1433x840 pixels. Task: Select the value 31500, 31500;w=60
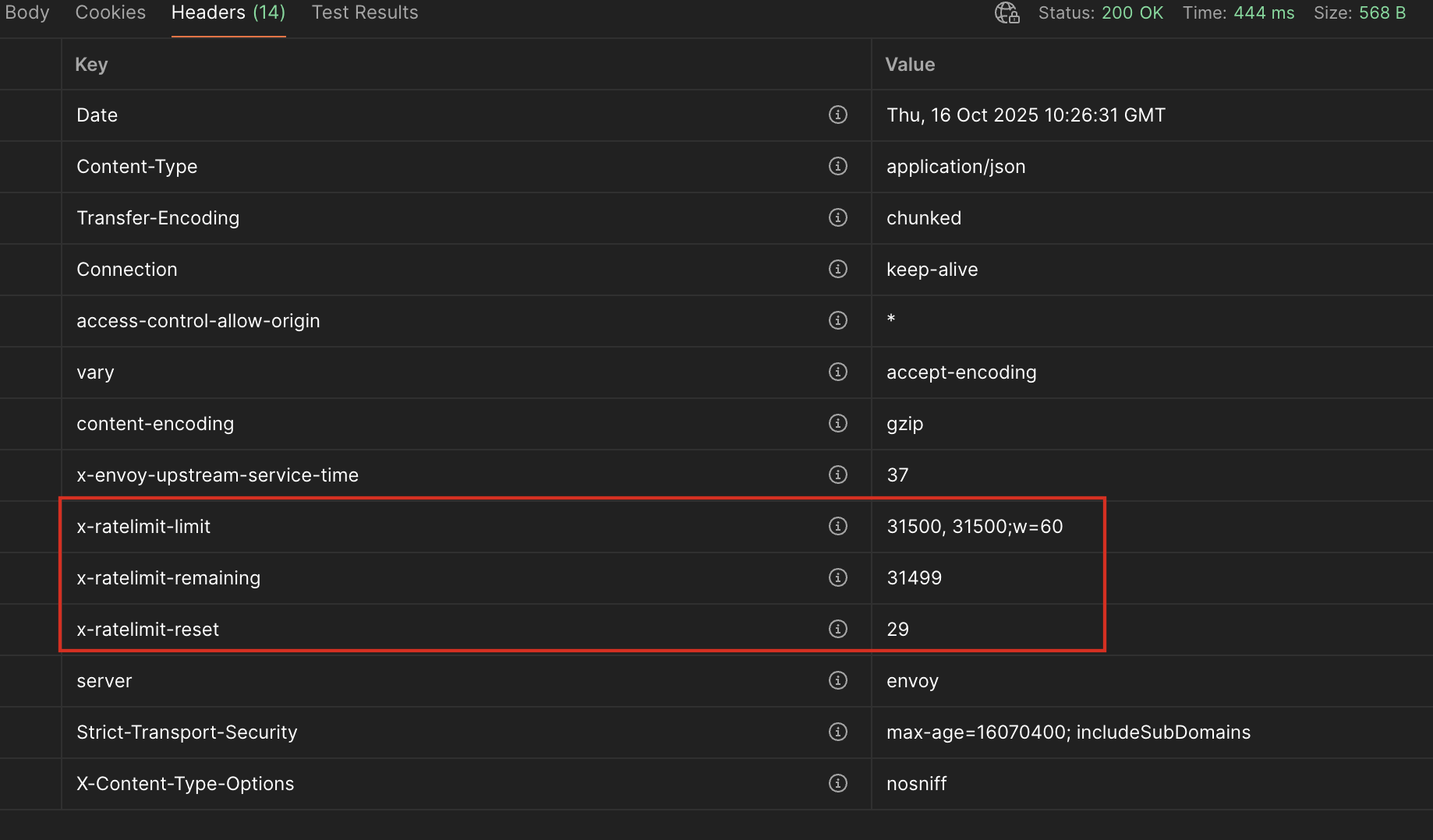click(975, 527)
